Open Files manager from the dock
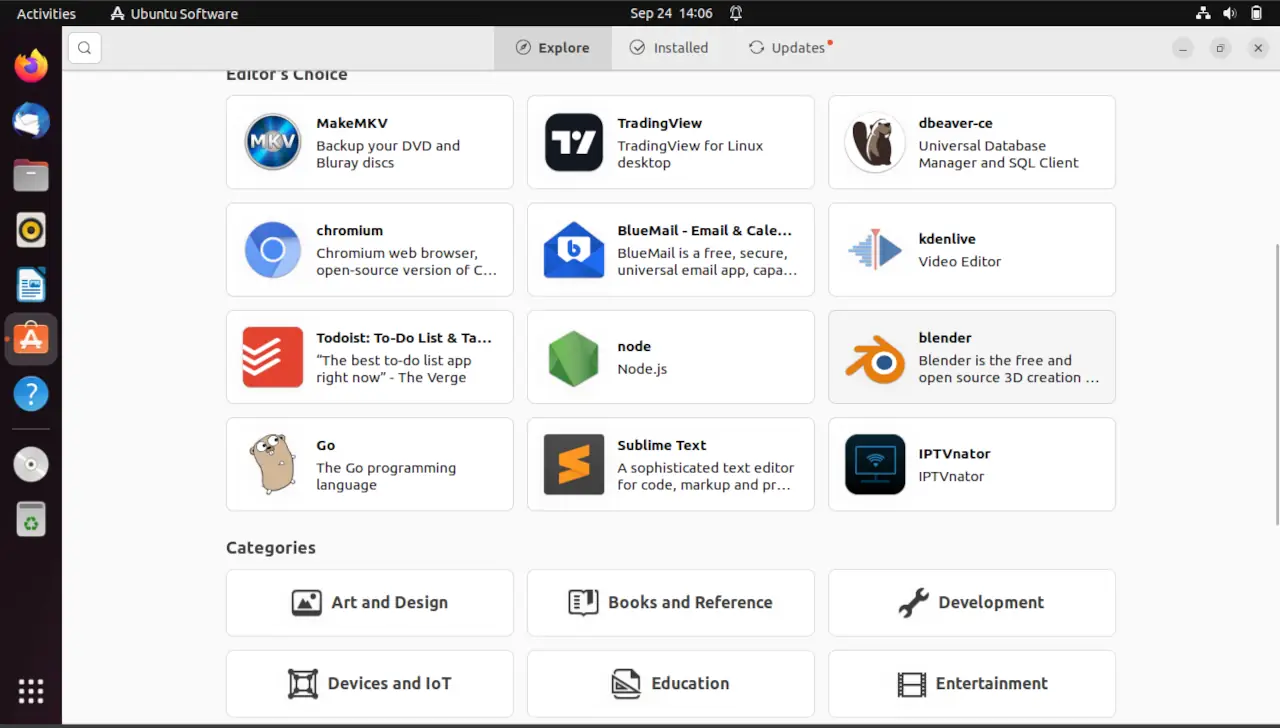 [x=31, y=176]
